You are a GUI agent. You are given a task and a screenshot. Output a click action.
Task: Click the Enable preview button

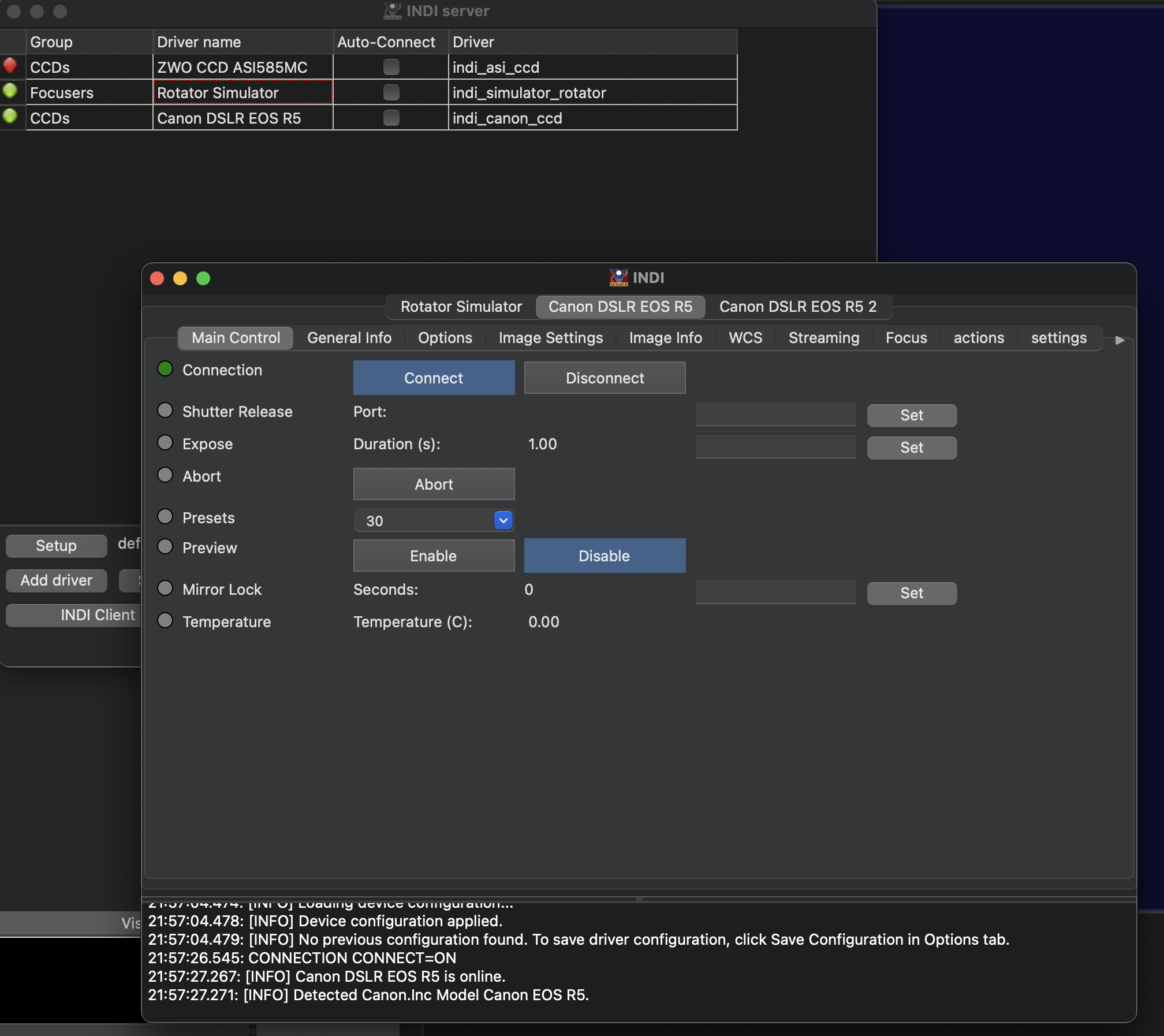tap(433, 556)
